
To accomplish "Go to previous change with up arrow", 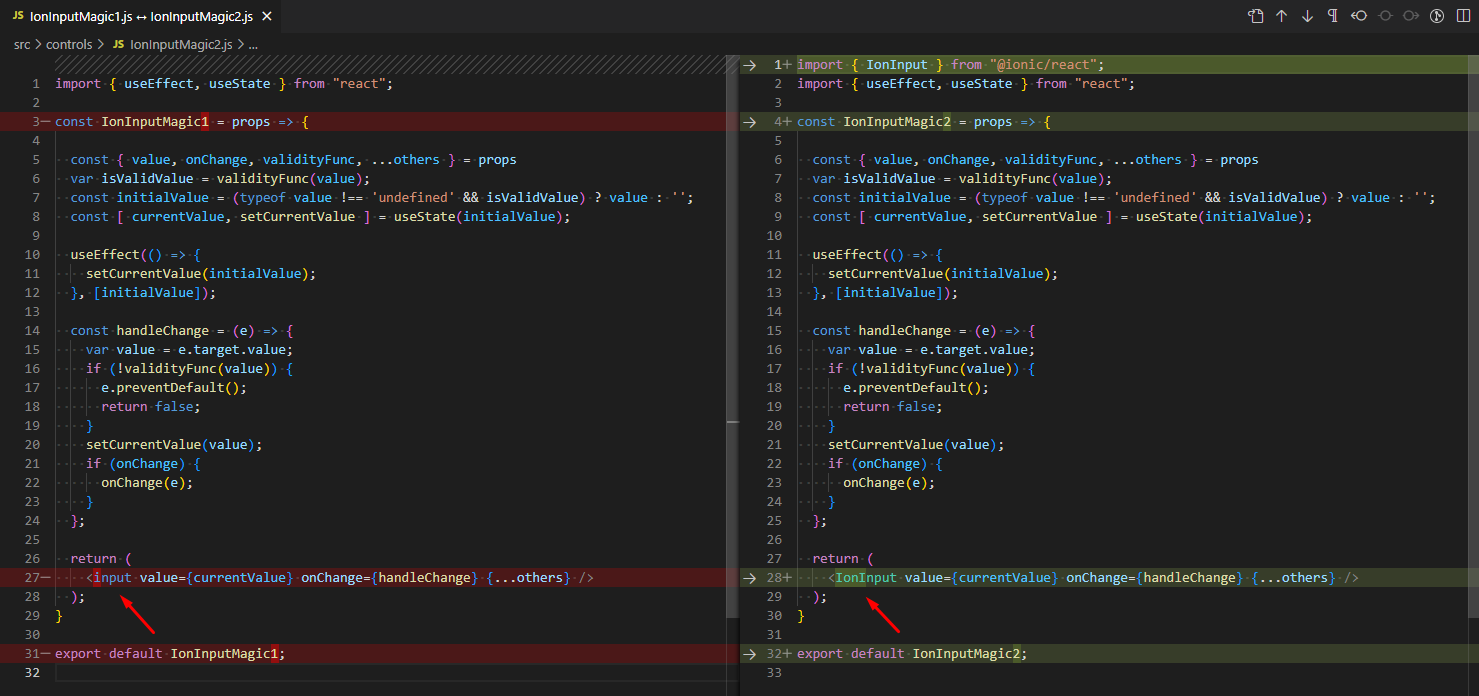I will click(x=1282, y=16).
